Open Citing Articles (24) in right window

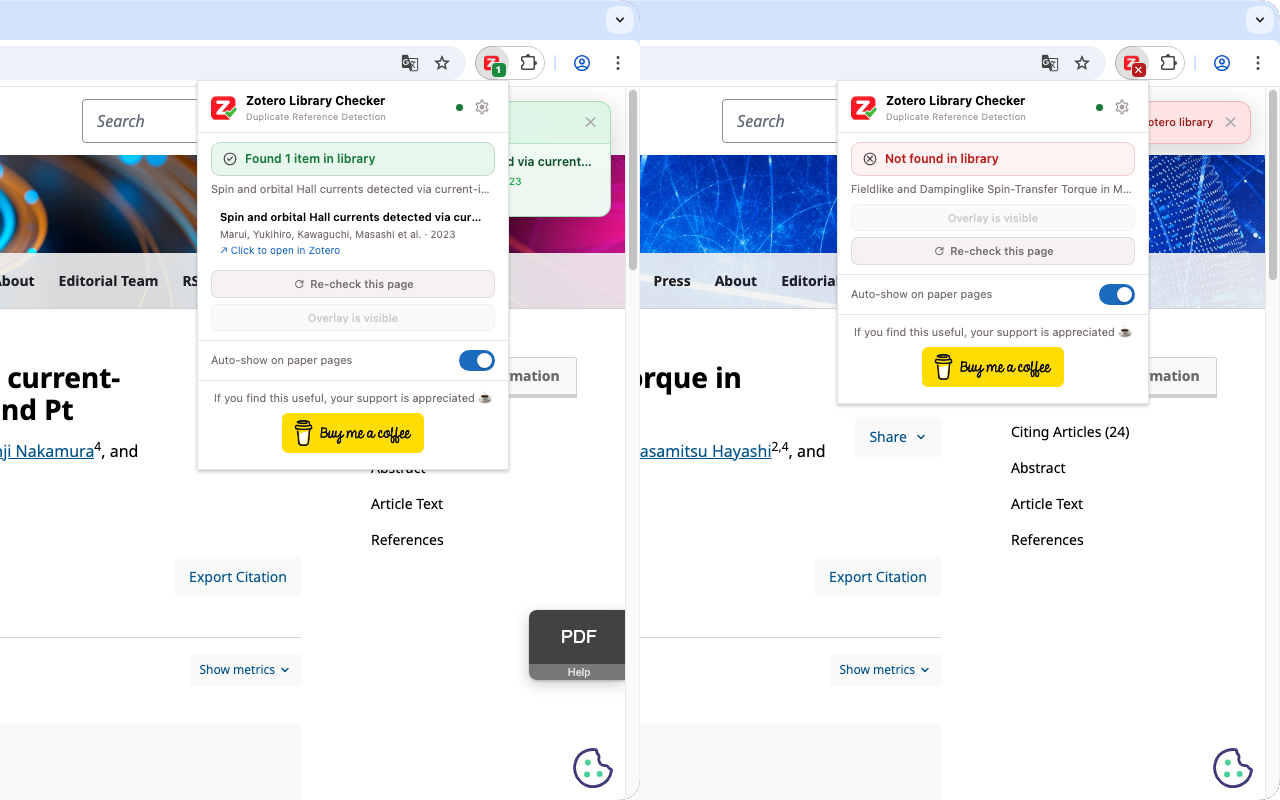click(x=1070, y=432)
